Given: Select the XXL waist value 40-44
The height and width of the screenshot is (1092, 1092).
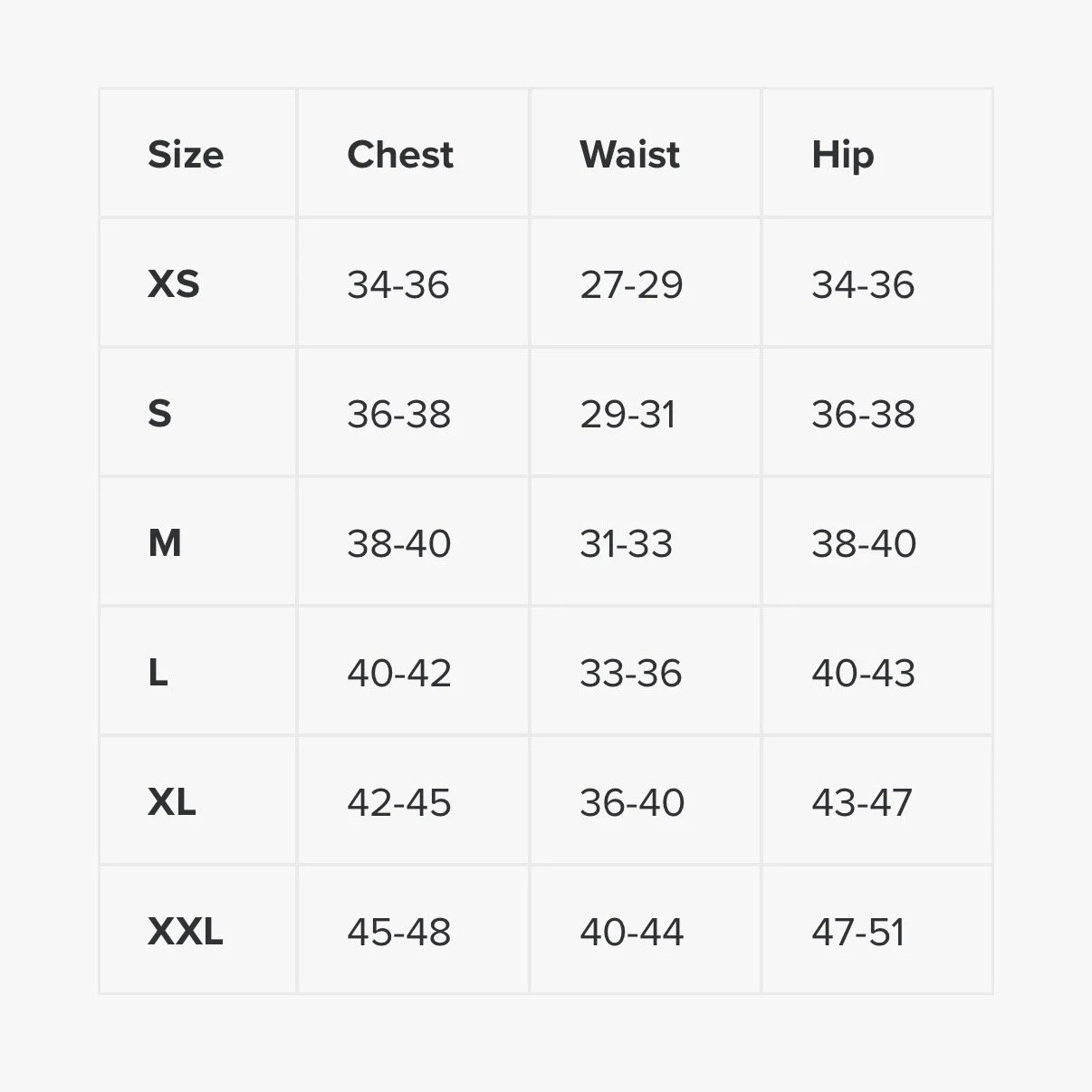Looking at the screenshot, I should pyautogui.click(x=632, y=933).
